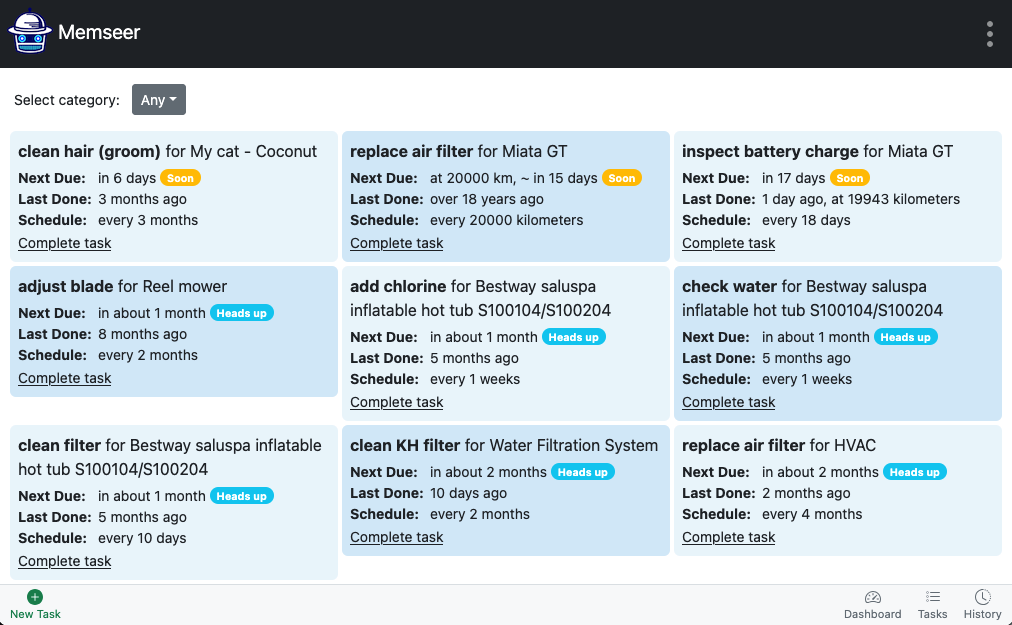1012x625 pixels.
Task: Open the three-dot overflow menu
Action: tap(989, 34)
